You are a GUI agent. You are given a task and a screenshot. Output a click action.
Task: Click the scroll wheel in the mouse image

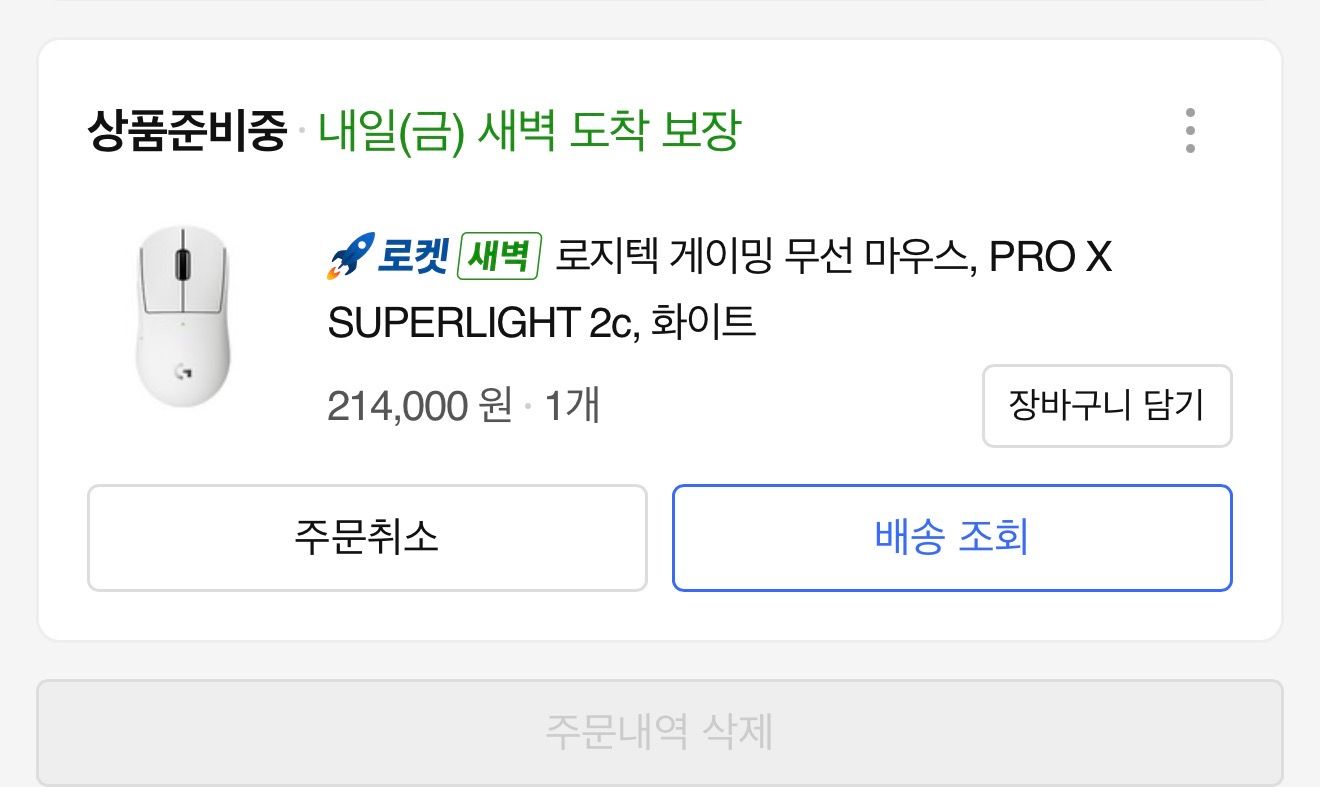(x=182, y=264)
